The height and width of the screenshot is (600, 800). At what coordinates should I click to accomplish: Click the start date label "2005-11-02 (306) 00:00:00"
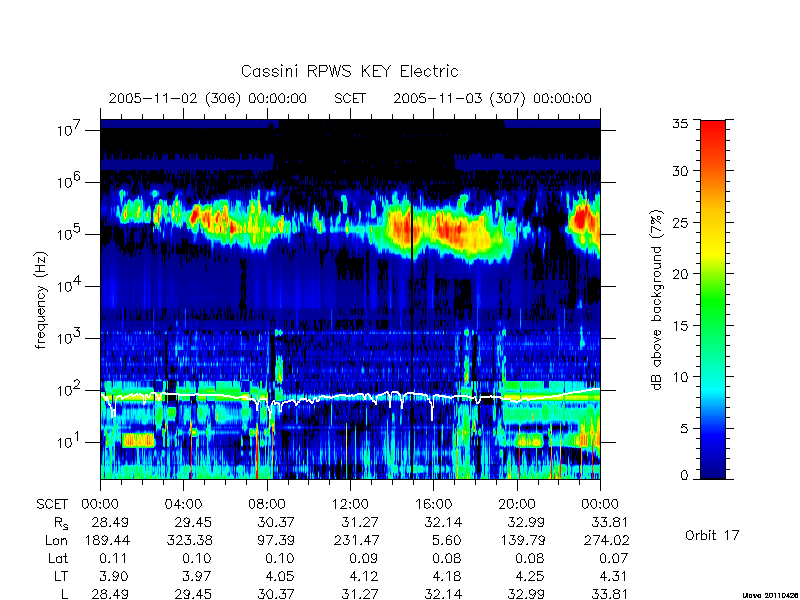(x=208, y=98)
